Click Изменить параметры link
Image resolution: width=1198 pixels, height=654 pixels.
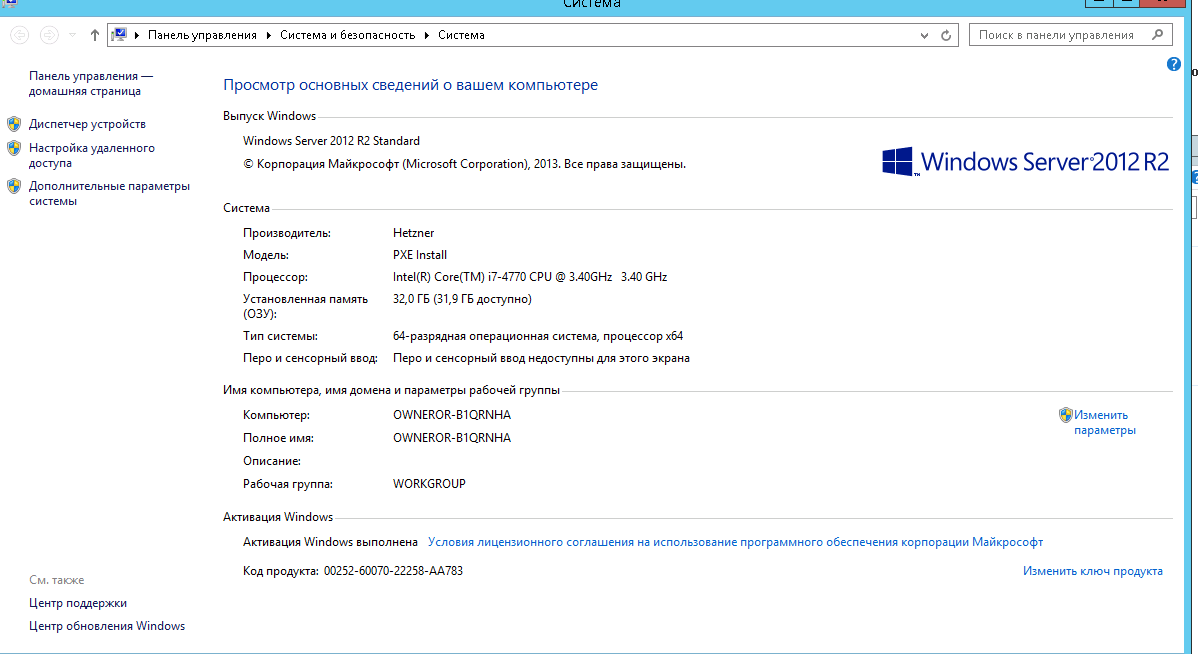tap(1105, 423)
